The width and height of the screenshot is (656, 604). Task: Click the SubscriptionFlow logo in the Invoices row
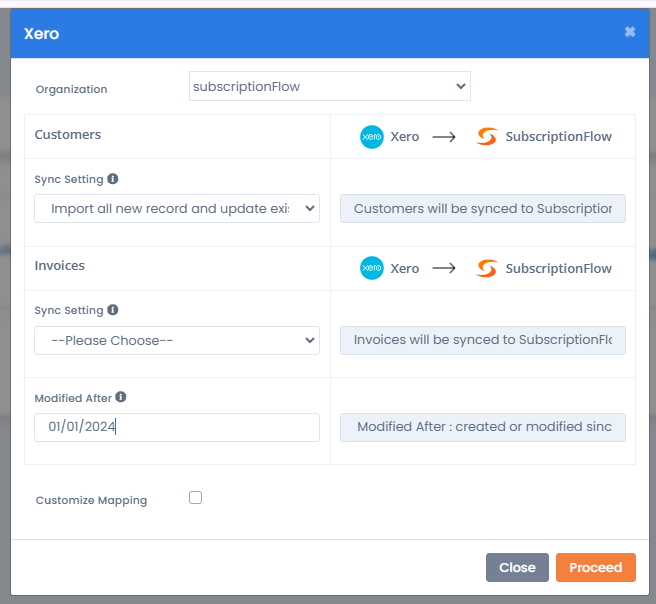487,268
